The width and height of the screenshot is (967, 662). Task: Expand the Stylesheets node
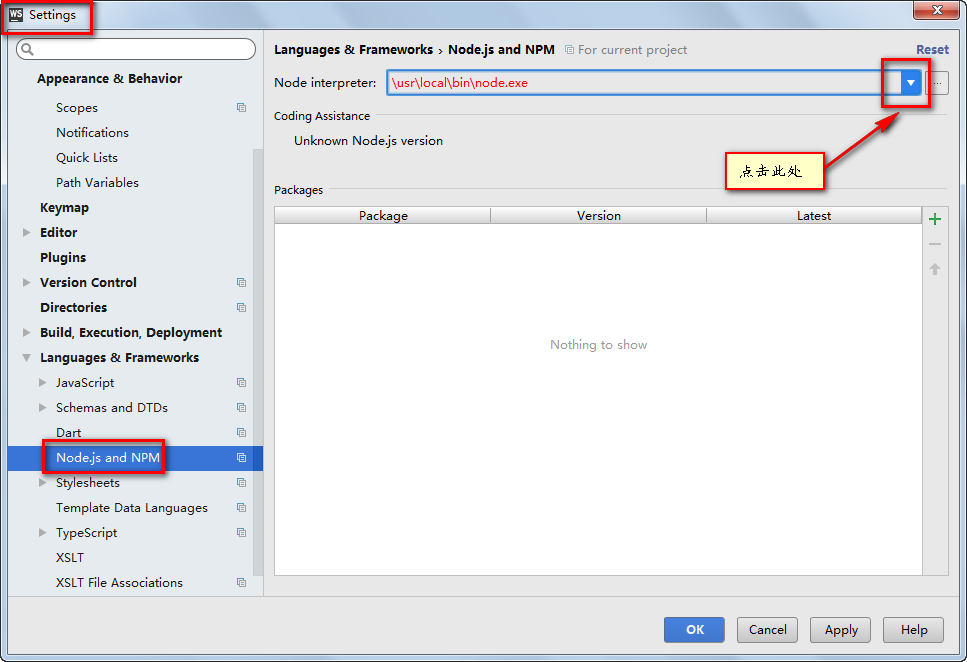click(43, 482)
